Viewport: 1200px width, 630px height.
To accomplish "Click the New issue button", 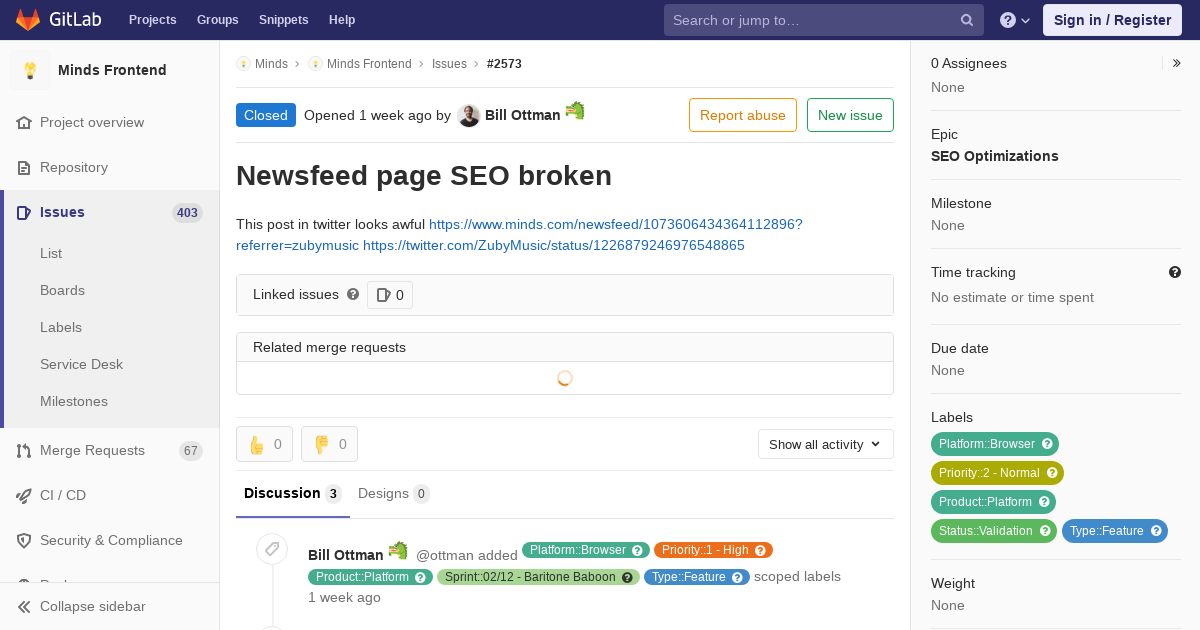I will click(x=850, y=115).
